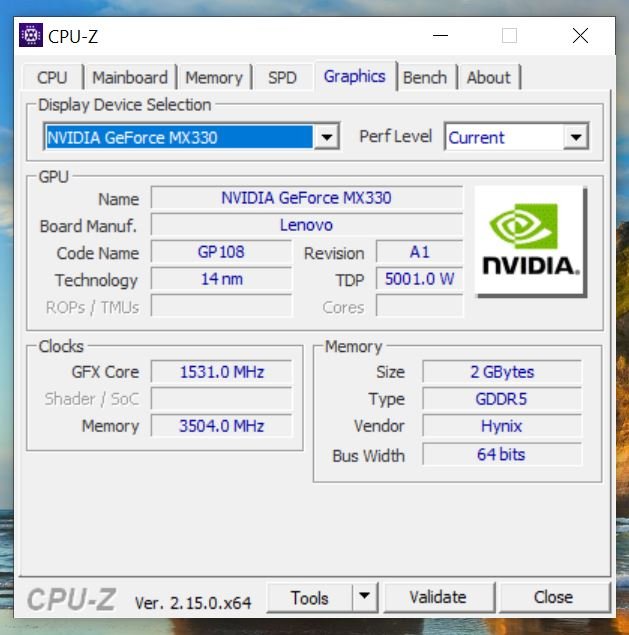This screenshot has height=635, width=629.
Task: Switch to the CPU tab
Action: pos(52,77)
